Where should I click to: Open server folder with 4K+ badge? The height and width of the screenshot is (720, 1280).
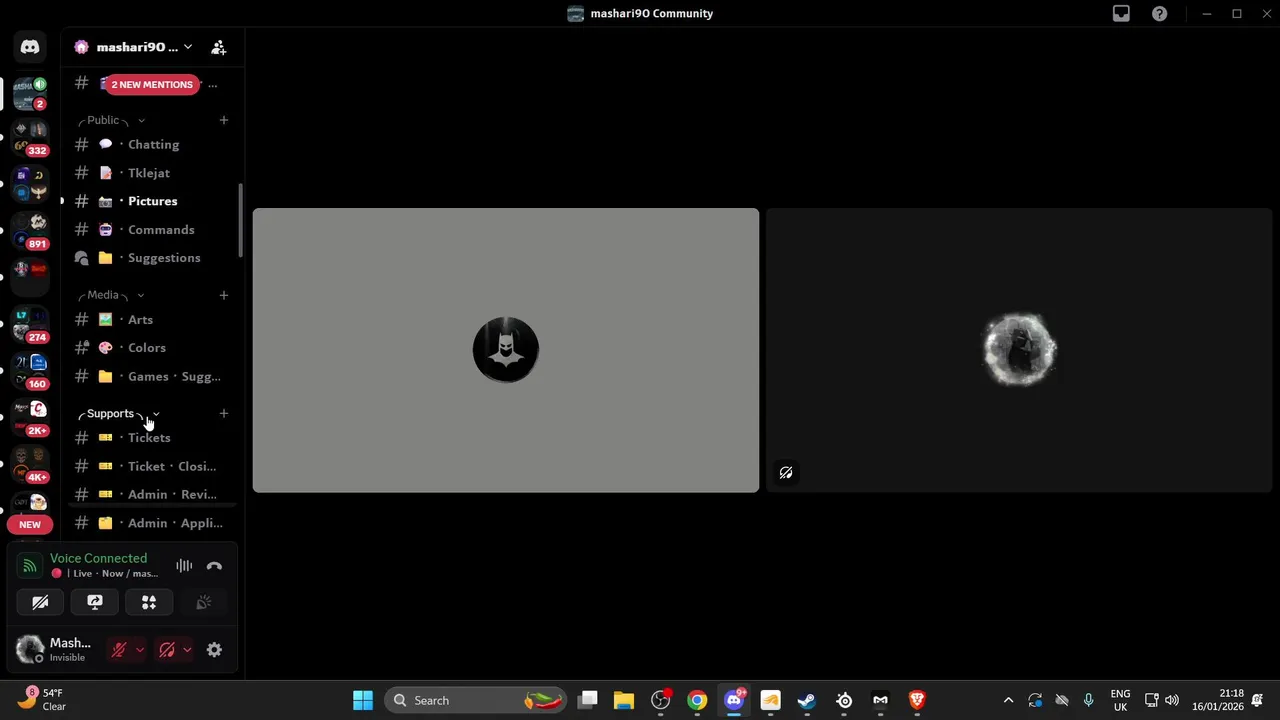coord(30,466)
